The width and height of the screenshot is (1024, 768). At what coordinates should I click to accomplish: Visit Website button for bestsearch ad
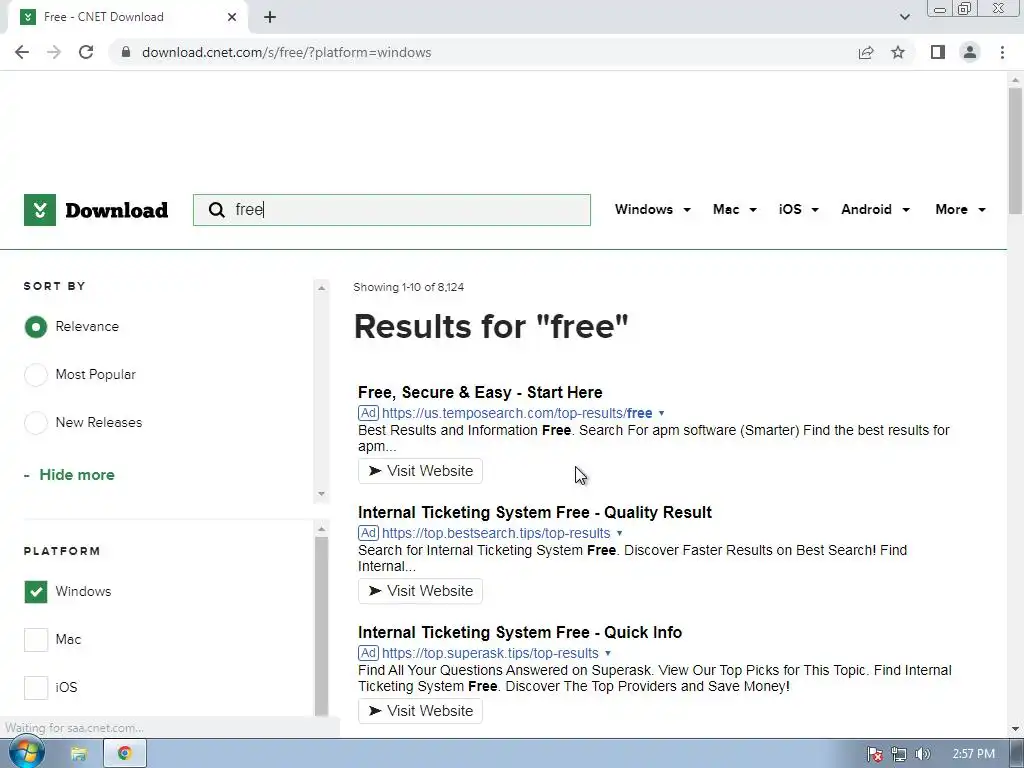pyautogui.click(x=420, y=591)
